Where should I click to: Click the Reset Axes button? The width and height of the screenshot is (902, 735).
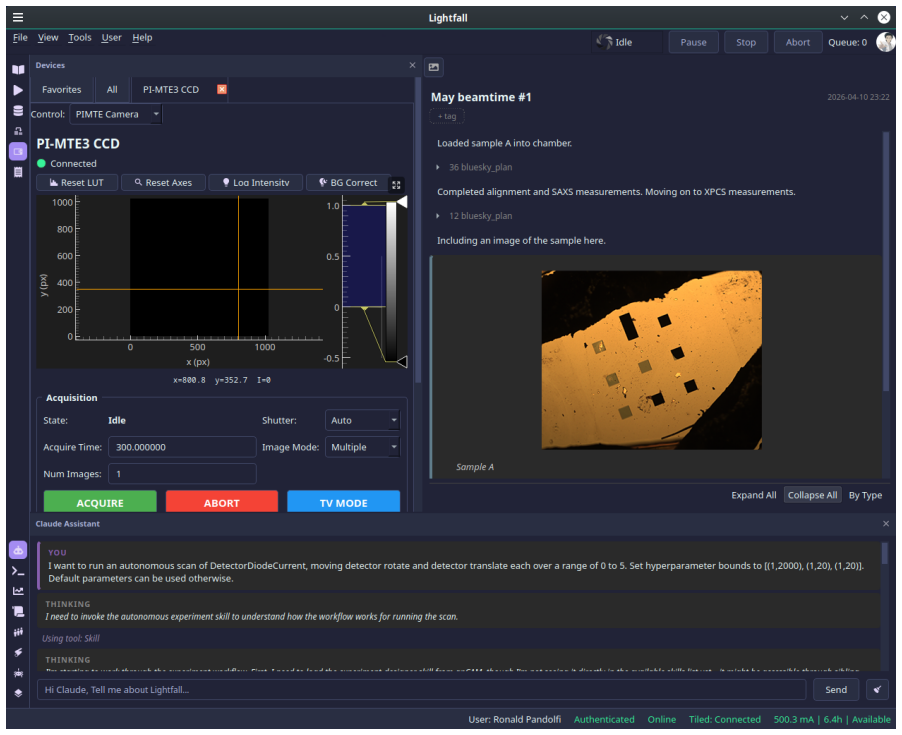[163, 182]
